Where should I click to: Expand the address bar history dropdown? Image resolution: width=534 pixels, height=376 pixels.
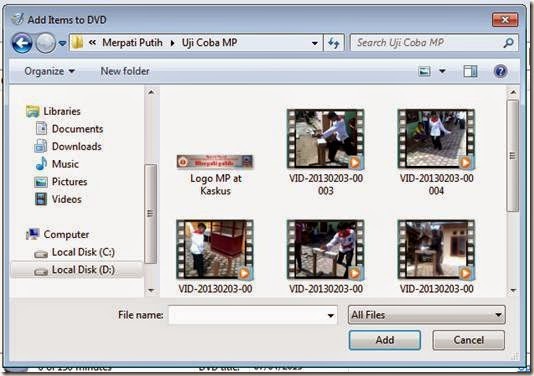[x=315, y=43]
